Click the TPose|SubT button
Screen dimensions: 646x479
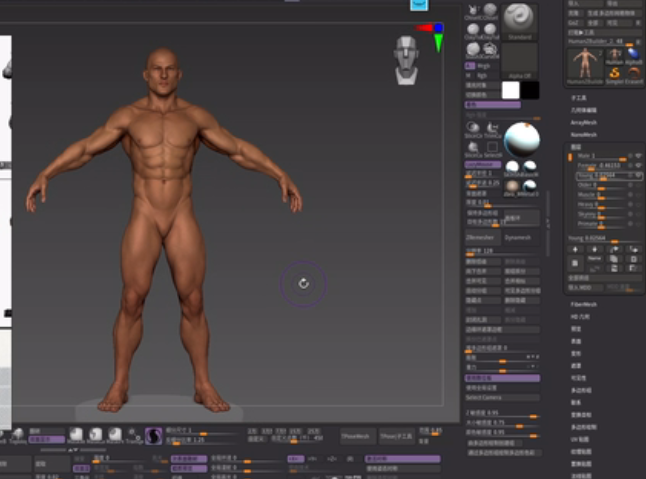pyautogui.click(x=396, y=436)
